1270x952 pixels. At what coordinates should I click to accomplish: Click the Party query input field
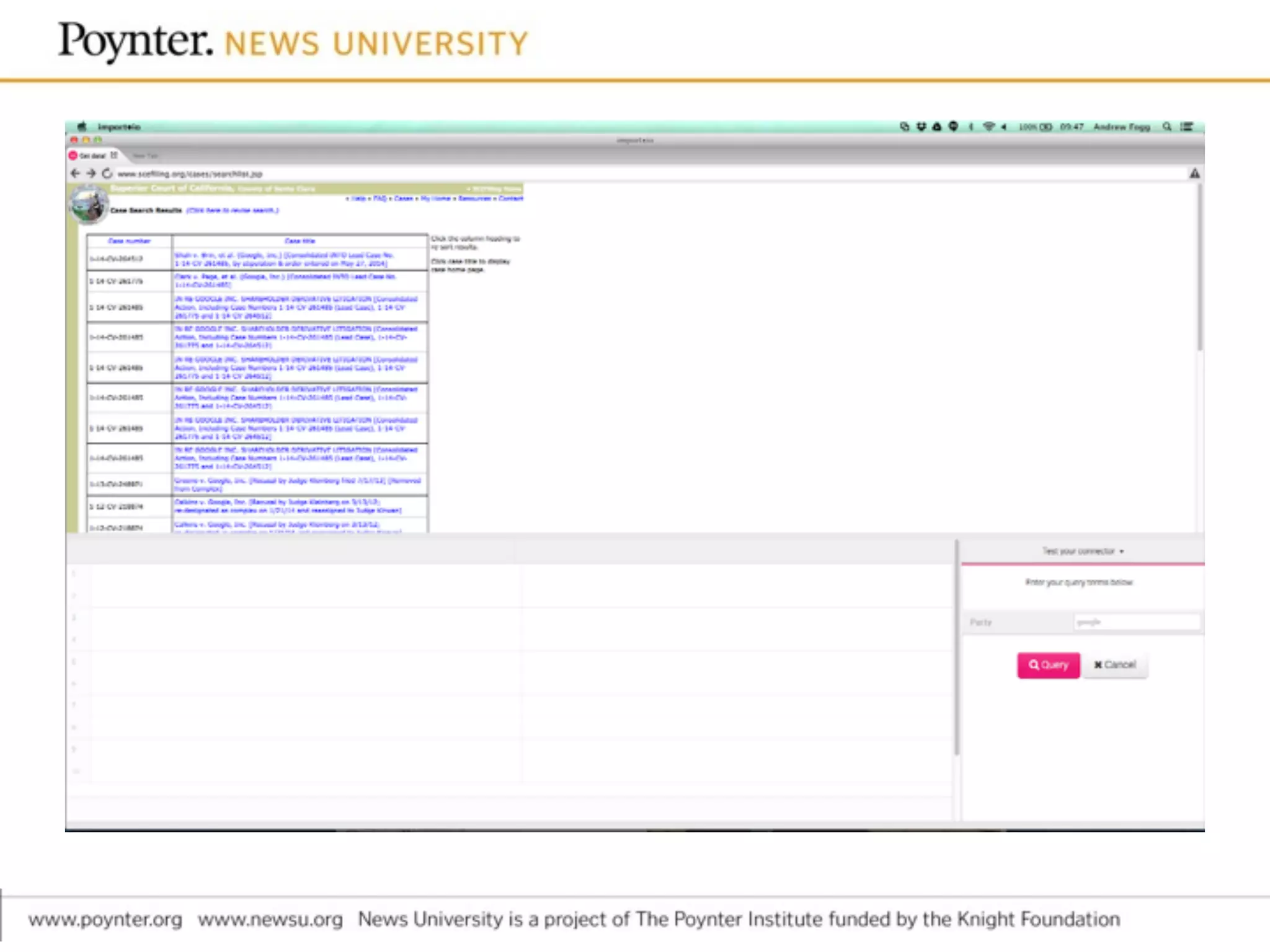1137,622
